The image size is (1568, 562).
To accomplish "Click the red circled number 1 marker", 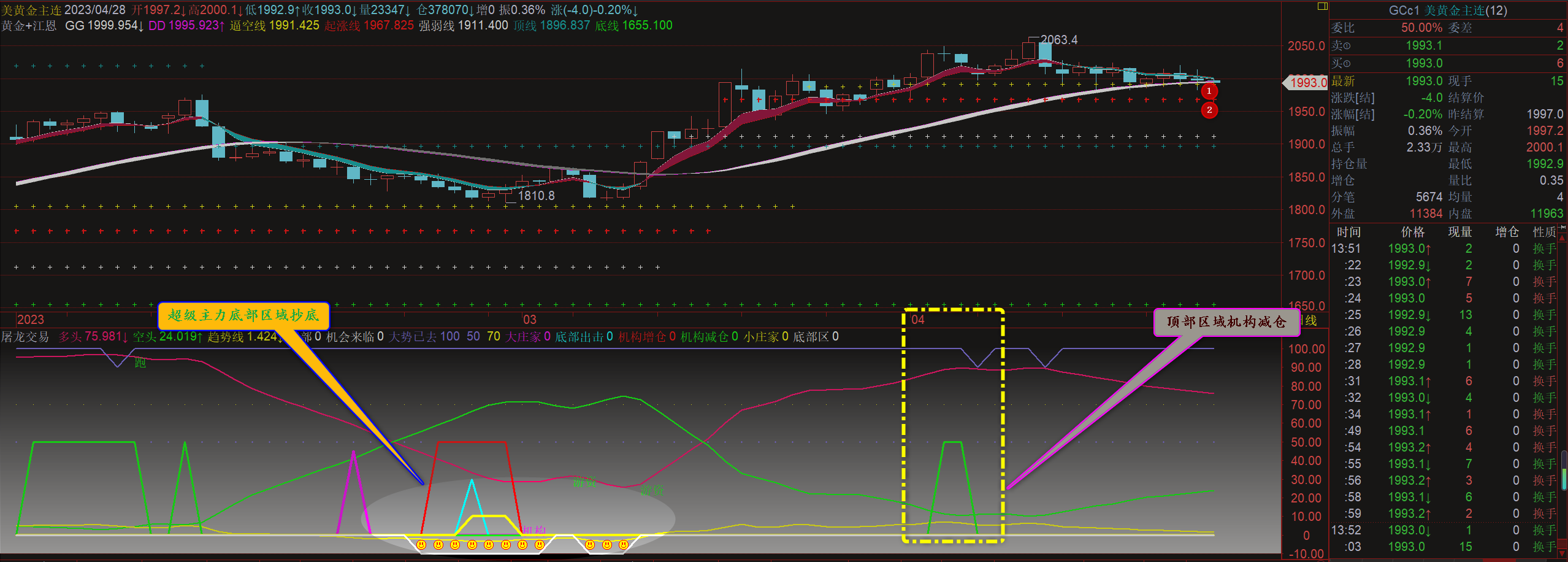I will 1209,91.
